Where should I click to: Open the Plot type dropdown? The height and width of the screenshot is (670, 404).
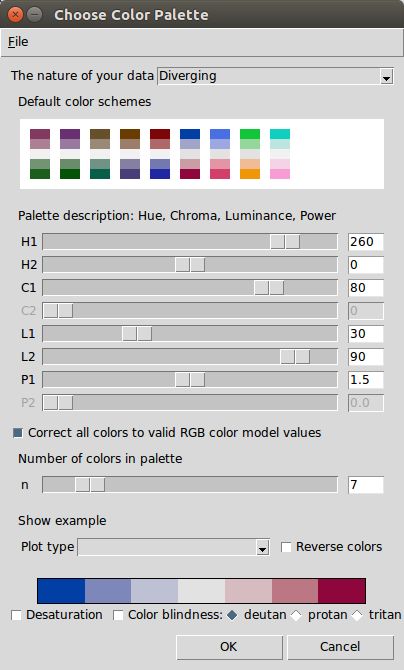174,547
